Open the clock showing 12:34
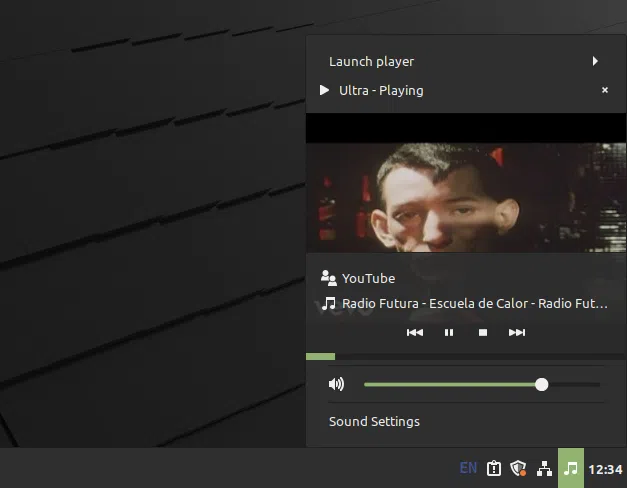 605,469
